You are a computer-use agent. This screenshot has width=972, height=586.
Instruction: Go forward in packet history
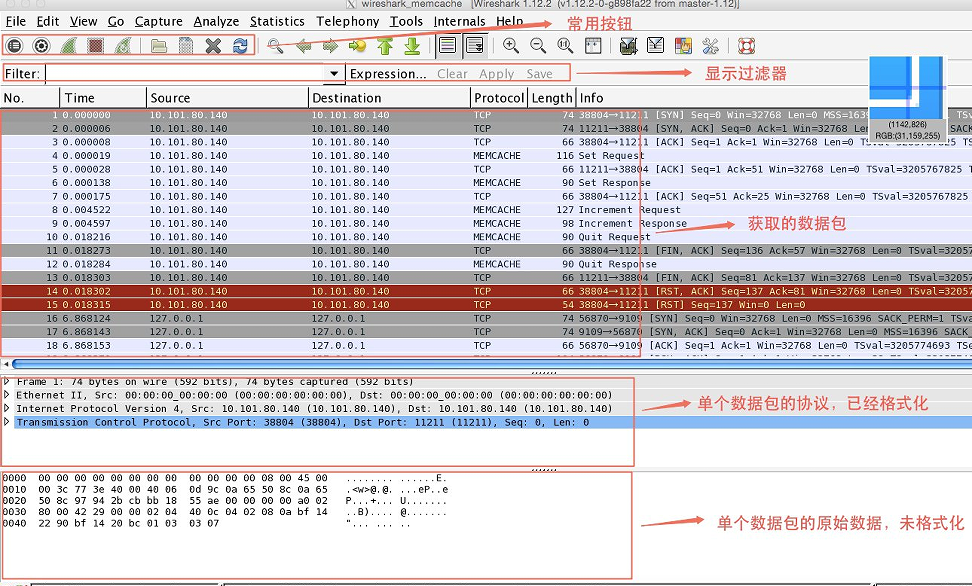tap(330, 46)
